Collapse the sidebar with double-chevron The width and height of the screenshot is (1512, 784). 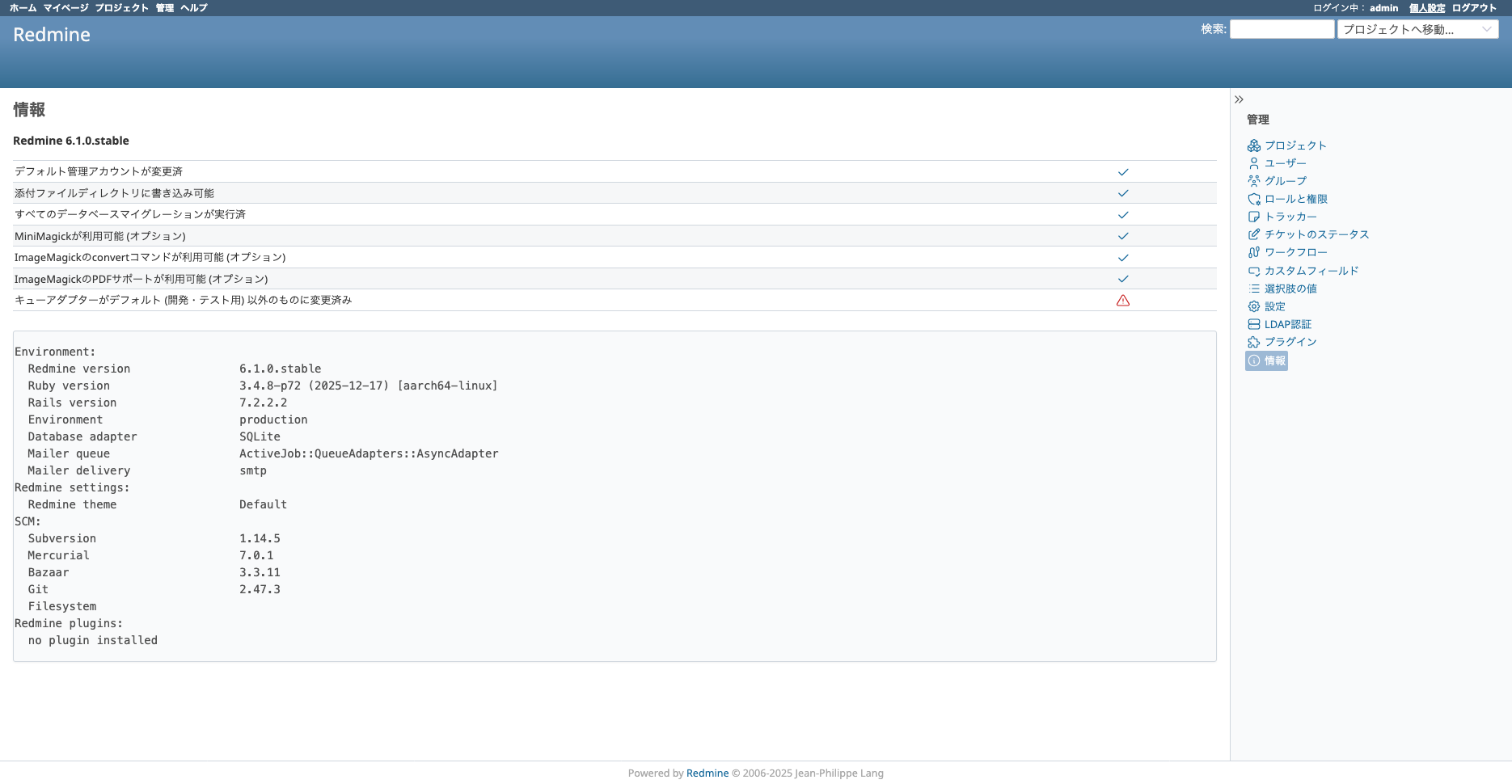1239,99
